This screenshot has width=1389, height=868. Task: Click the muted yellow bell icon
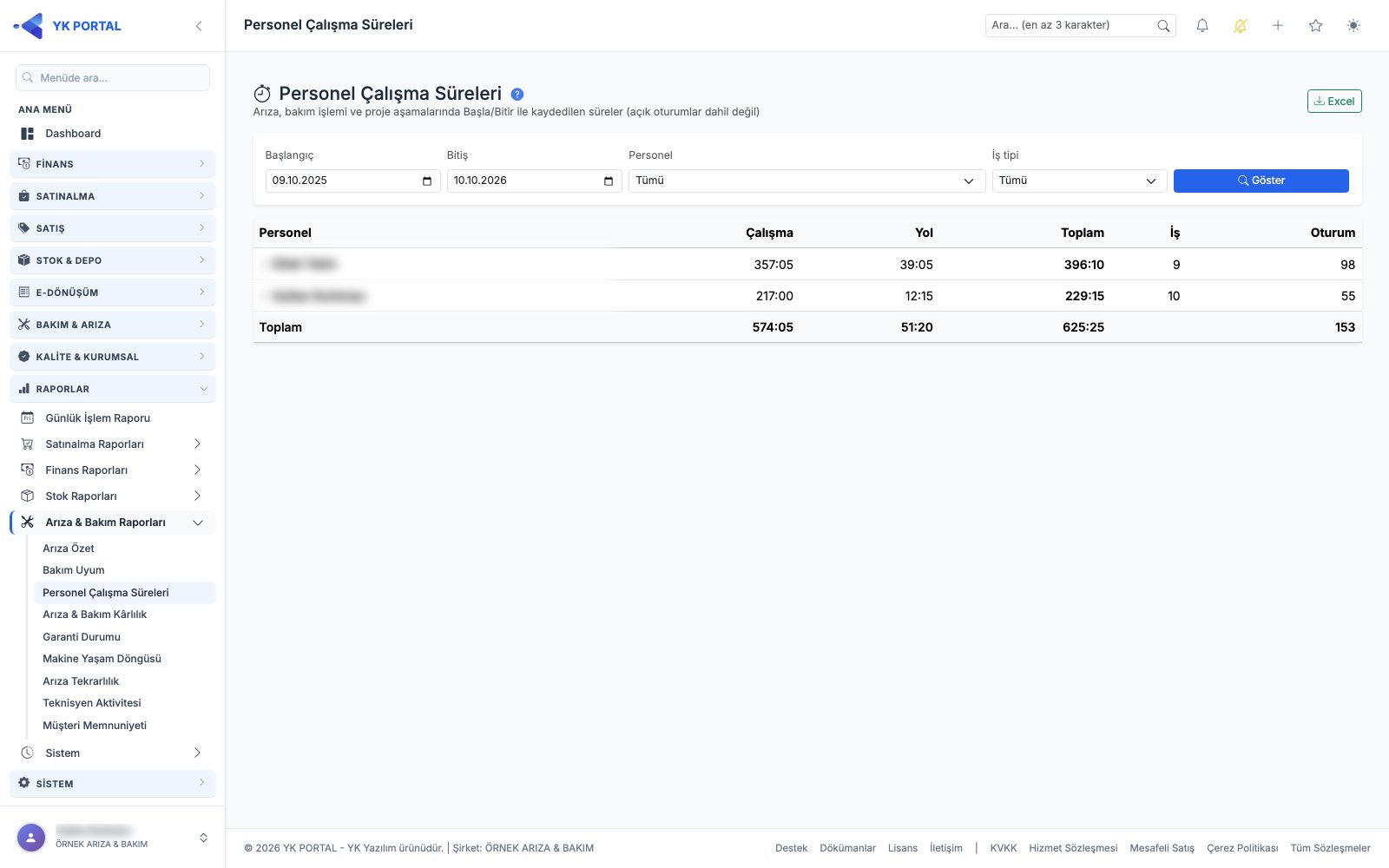point(1241,26)
